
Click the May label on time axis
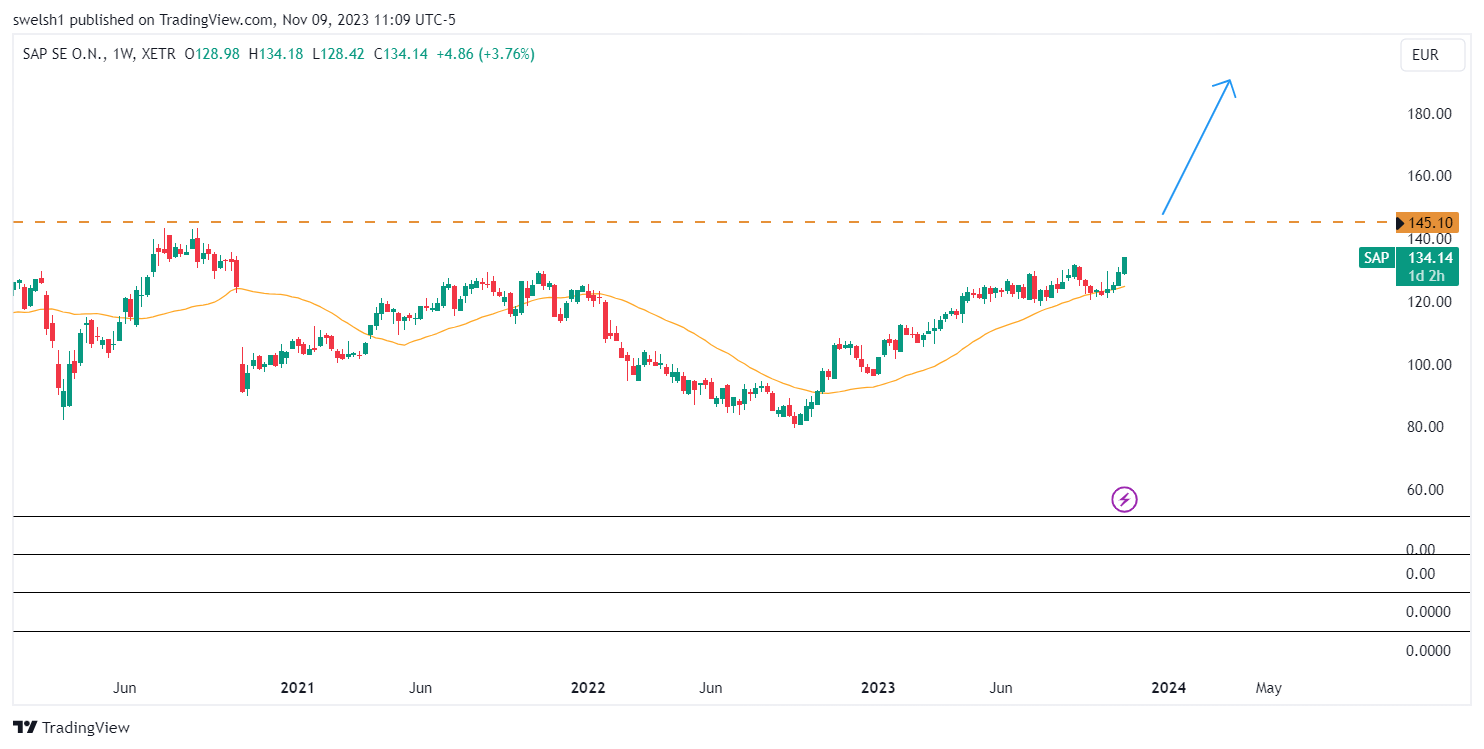[x=1268, y=688]
